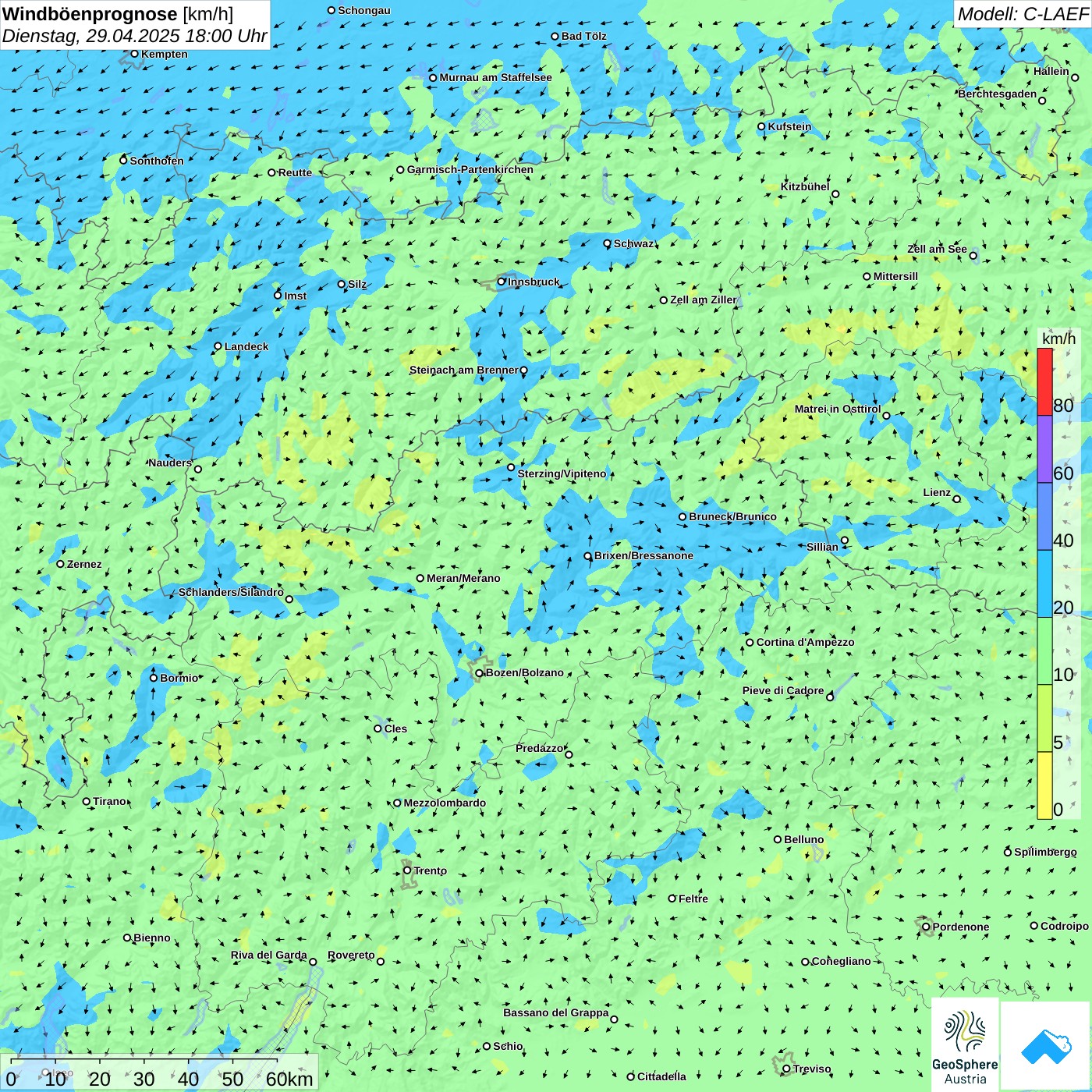Click the Zell am Ziller label
Viewport: 1092px width, 1092px height.
[704, 300]
